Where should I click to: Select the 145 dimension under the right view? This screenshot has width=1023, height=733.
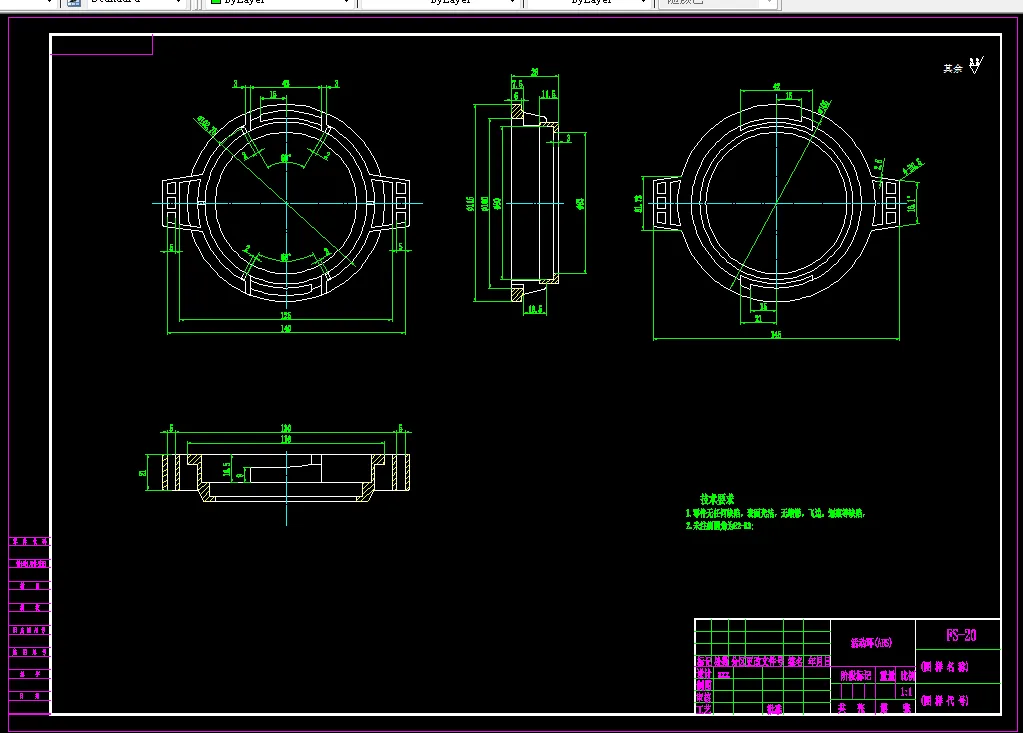tap(776, 335)
